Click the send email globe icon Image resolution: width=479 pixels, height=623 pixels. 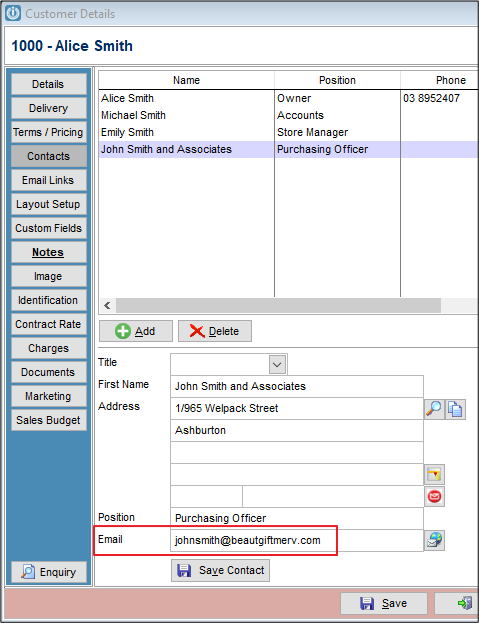point(435,540)
